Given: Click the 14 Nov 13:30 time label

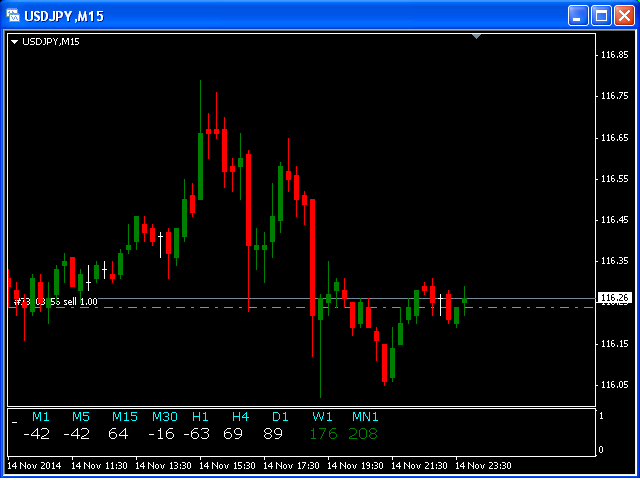Looking at the screenshot, I should click(164, 466).
